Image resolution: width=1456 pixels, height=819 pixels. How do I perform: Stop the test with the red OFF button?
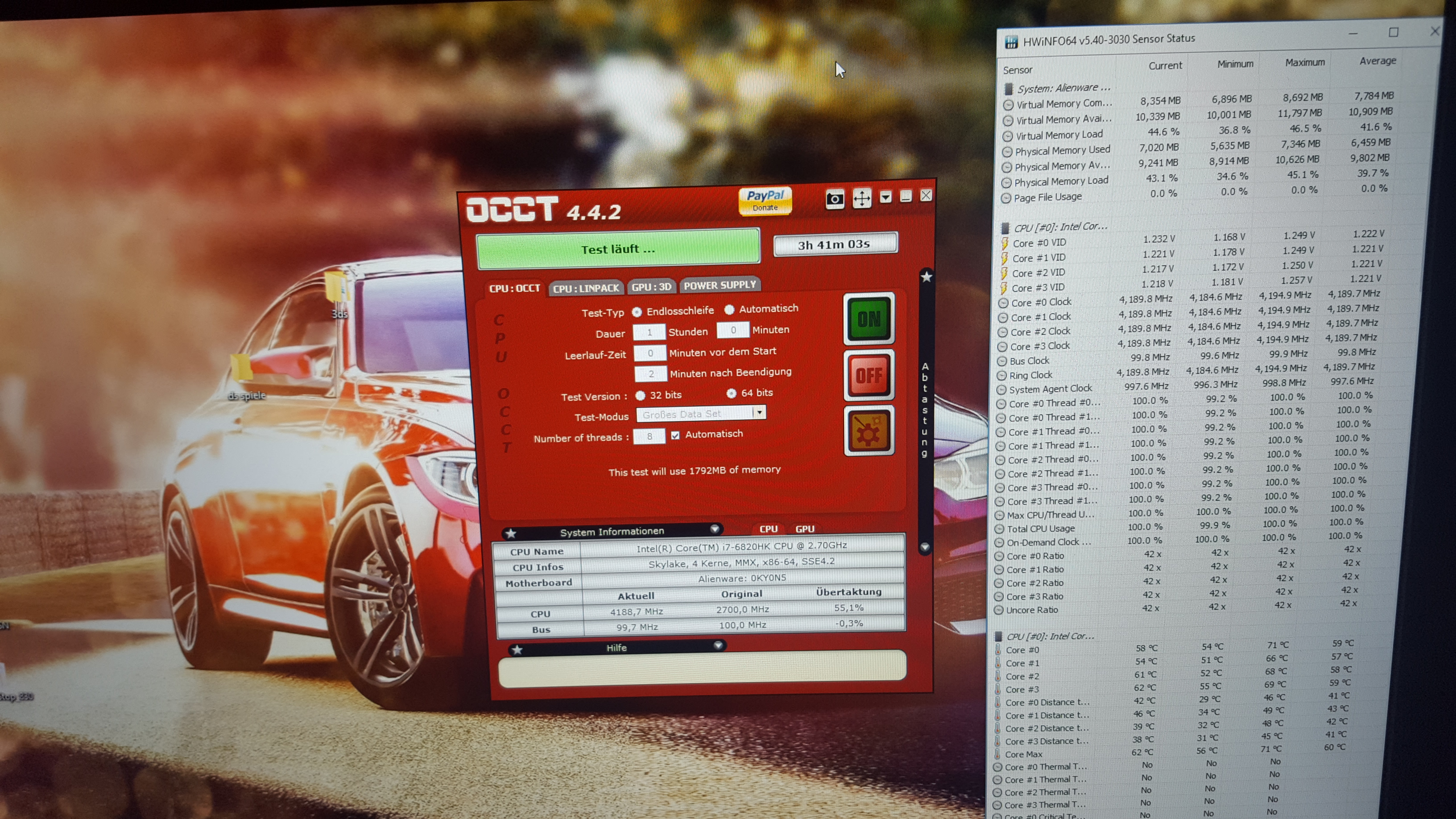(x=869, y=375)
